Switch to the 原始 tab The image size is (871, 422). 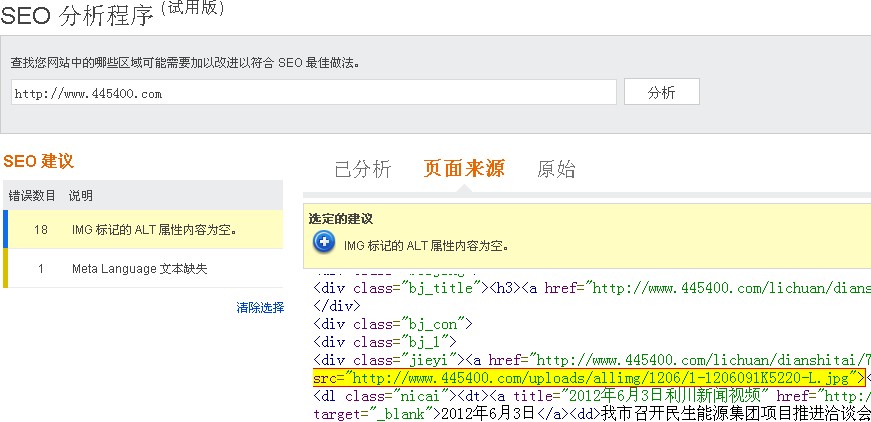tap(556, 169)
